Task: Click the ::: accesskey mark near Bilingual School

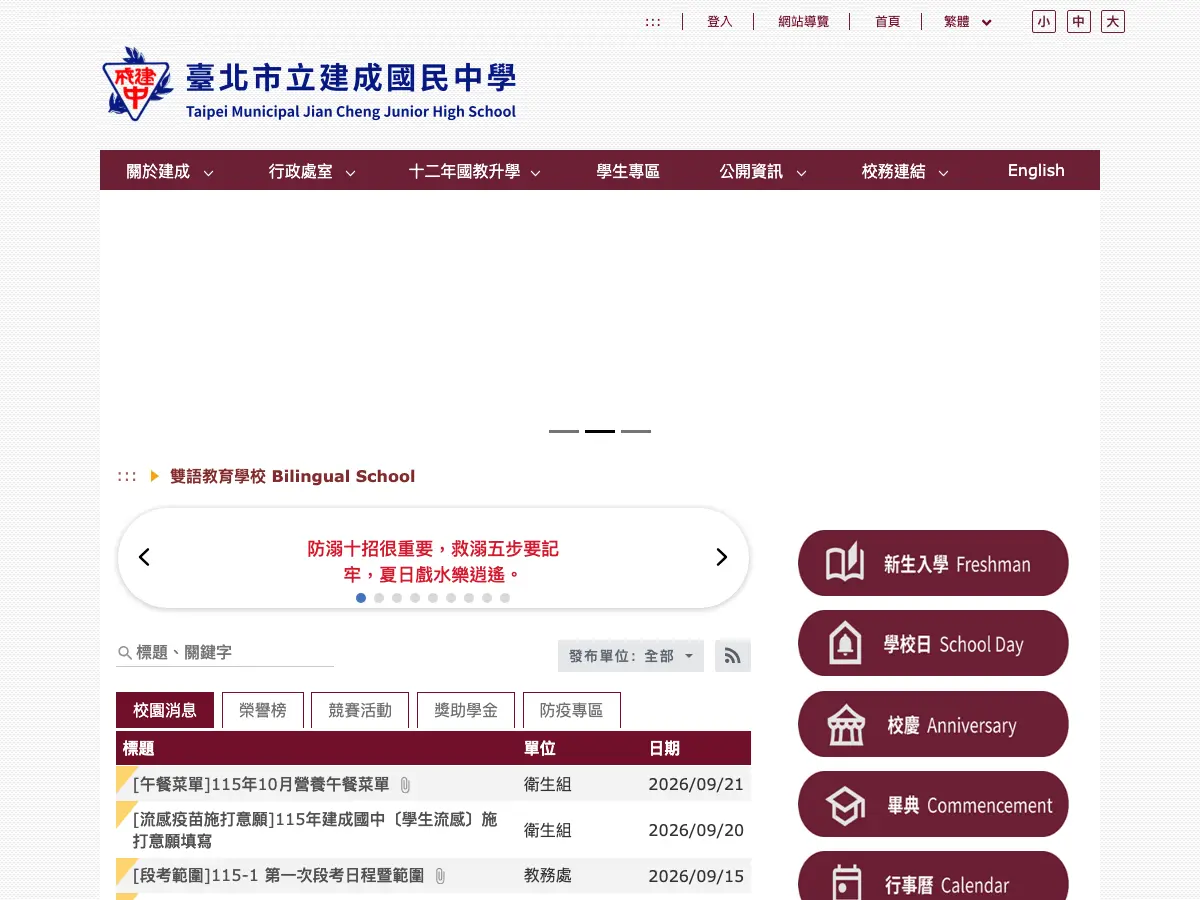Action: pyautogui.click(x=127, y=477)
